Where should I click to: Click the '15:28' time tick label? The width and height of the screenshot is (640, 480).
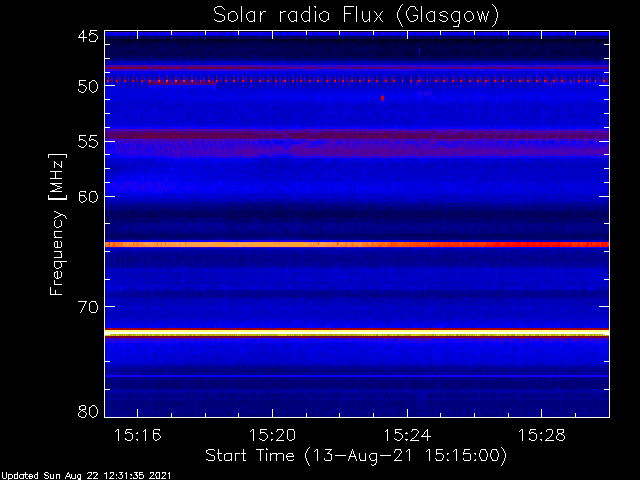(542, 436)
